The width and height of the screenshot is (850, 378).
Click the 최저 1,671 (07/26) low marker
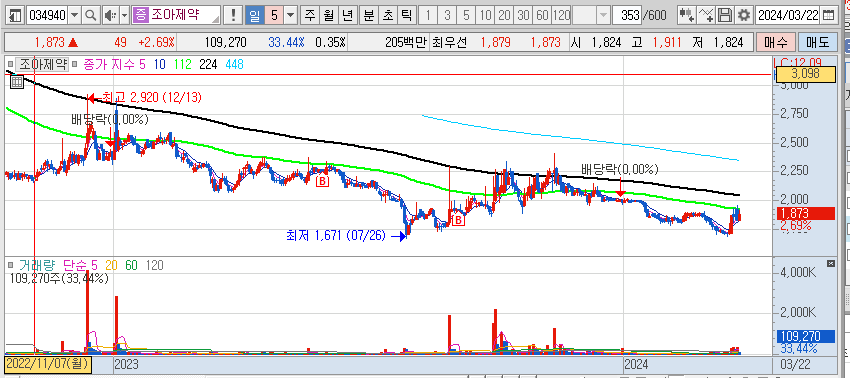tap(336, 235)
